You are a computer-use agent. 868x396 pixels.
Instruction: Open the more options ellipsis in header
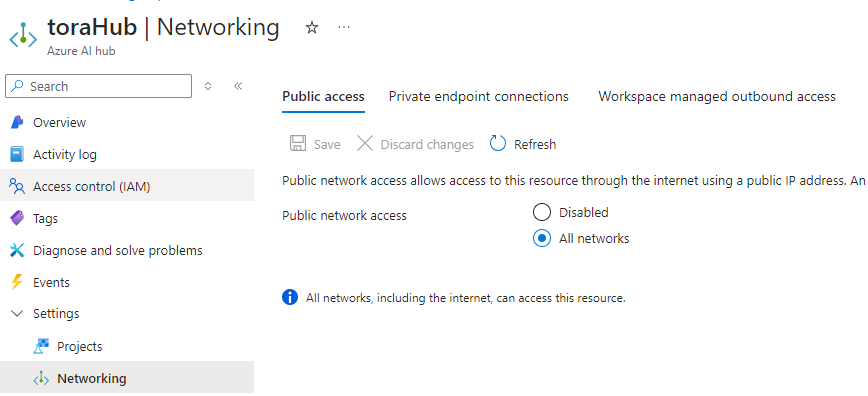pos(344,27)
